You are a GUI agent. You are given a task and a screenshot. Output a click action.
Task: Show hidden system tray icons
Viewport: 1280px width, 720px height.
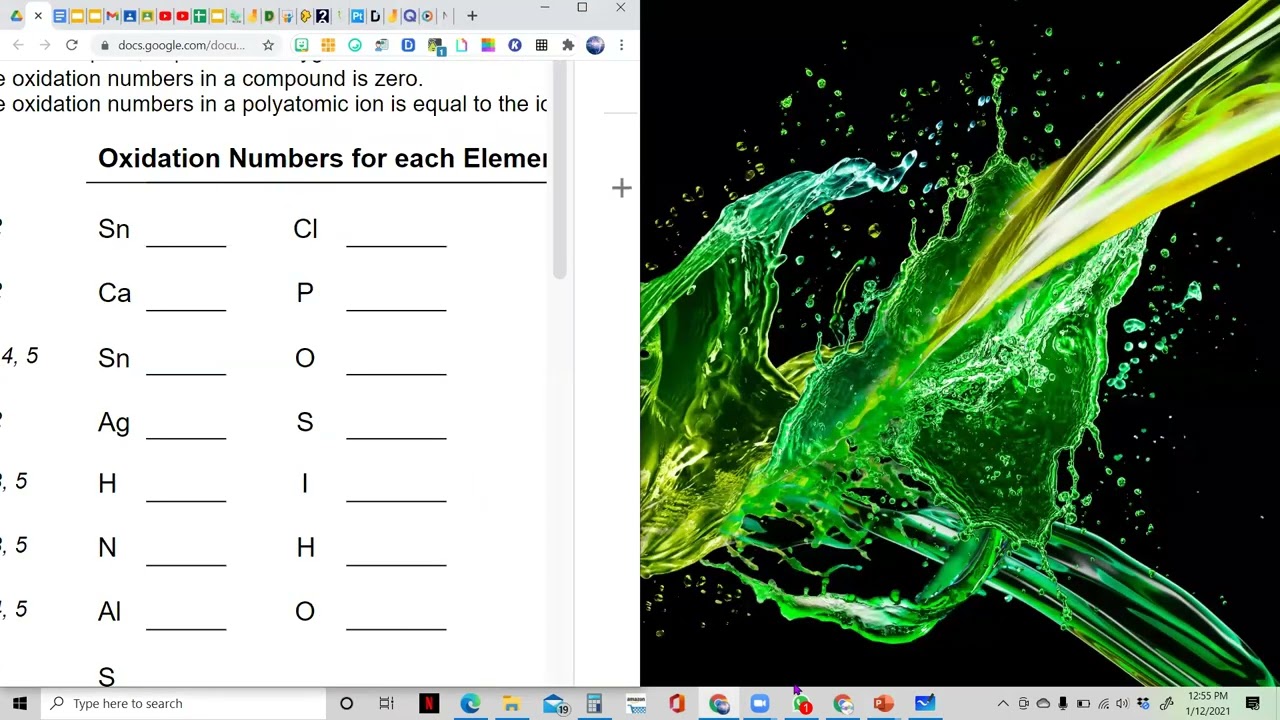(x=1003, y=704)
